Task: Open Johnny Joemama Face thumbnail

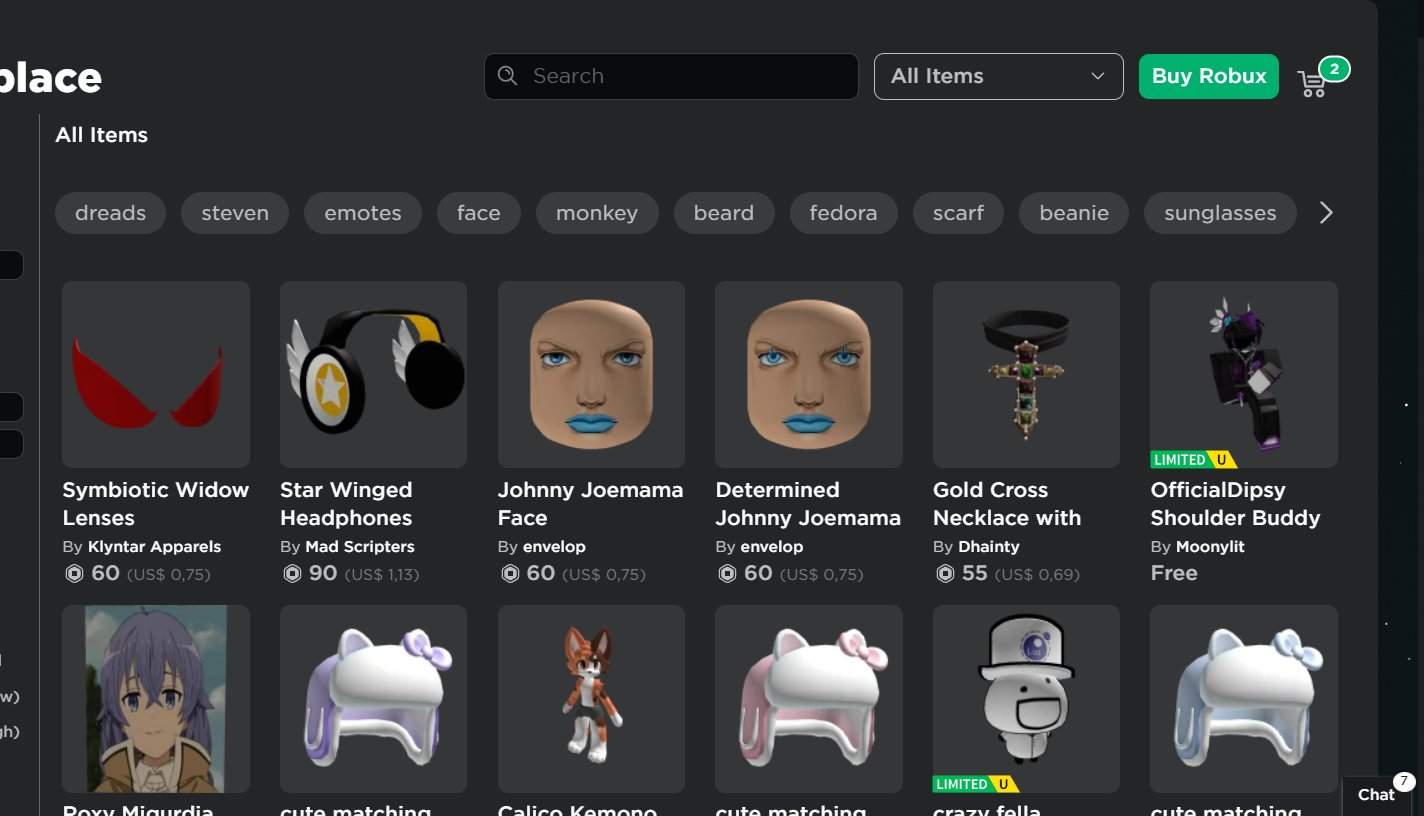Action: [x=591, y=374]
